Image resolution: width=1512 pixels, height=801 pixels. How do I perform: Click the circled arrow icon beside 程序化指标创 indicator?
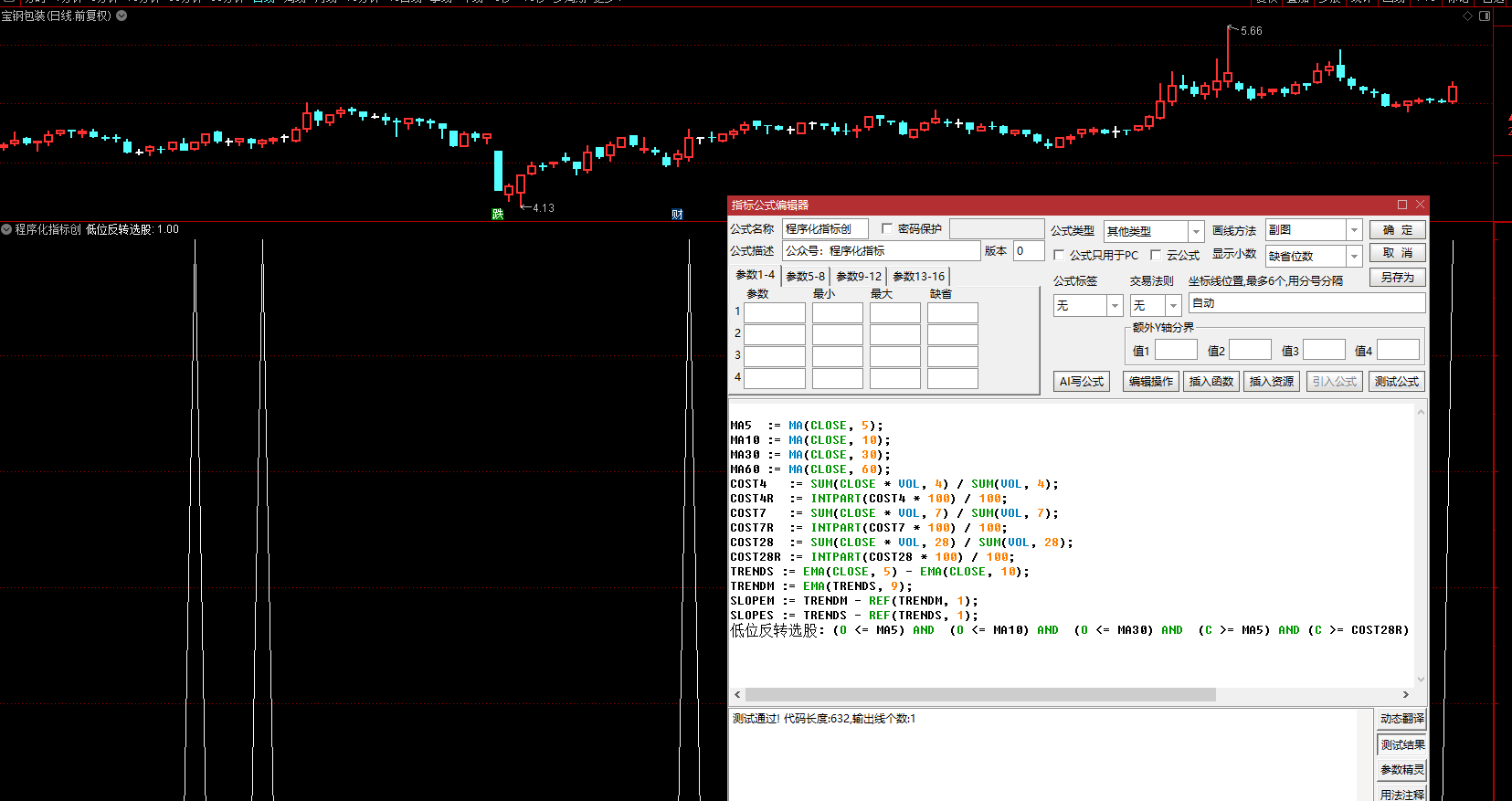click(x=6, y=229)
